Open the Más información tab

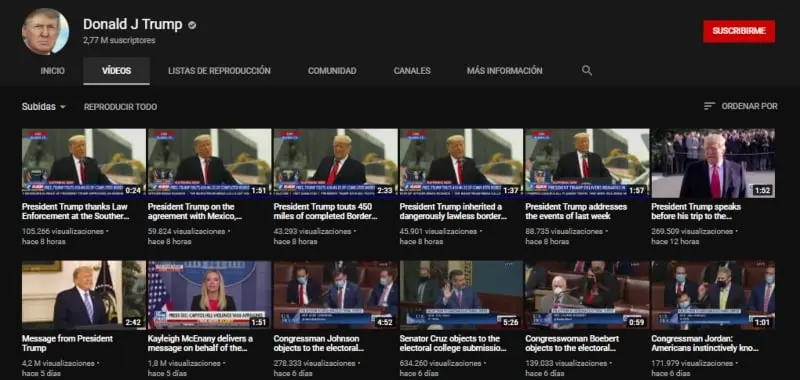pos(505,71)
